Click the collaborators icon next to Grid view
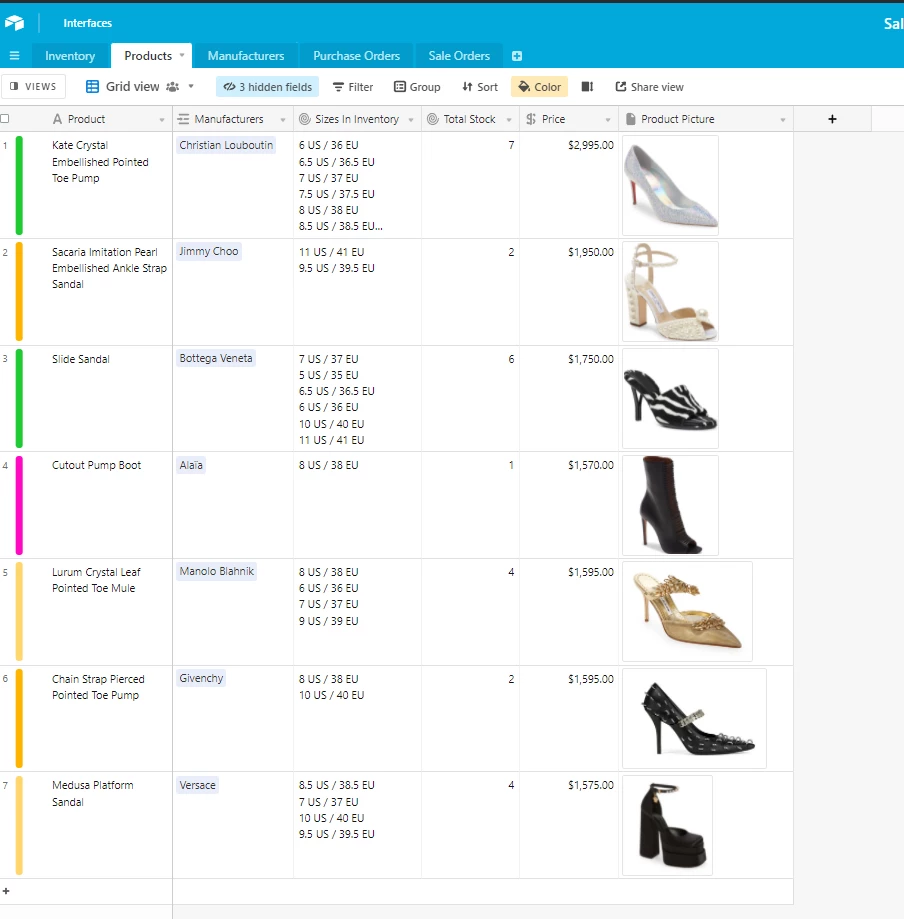Viewport: 904px width, 919px height. pyautogui.click(x=172, y=87)
